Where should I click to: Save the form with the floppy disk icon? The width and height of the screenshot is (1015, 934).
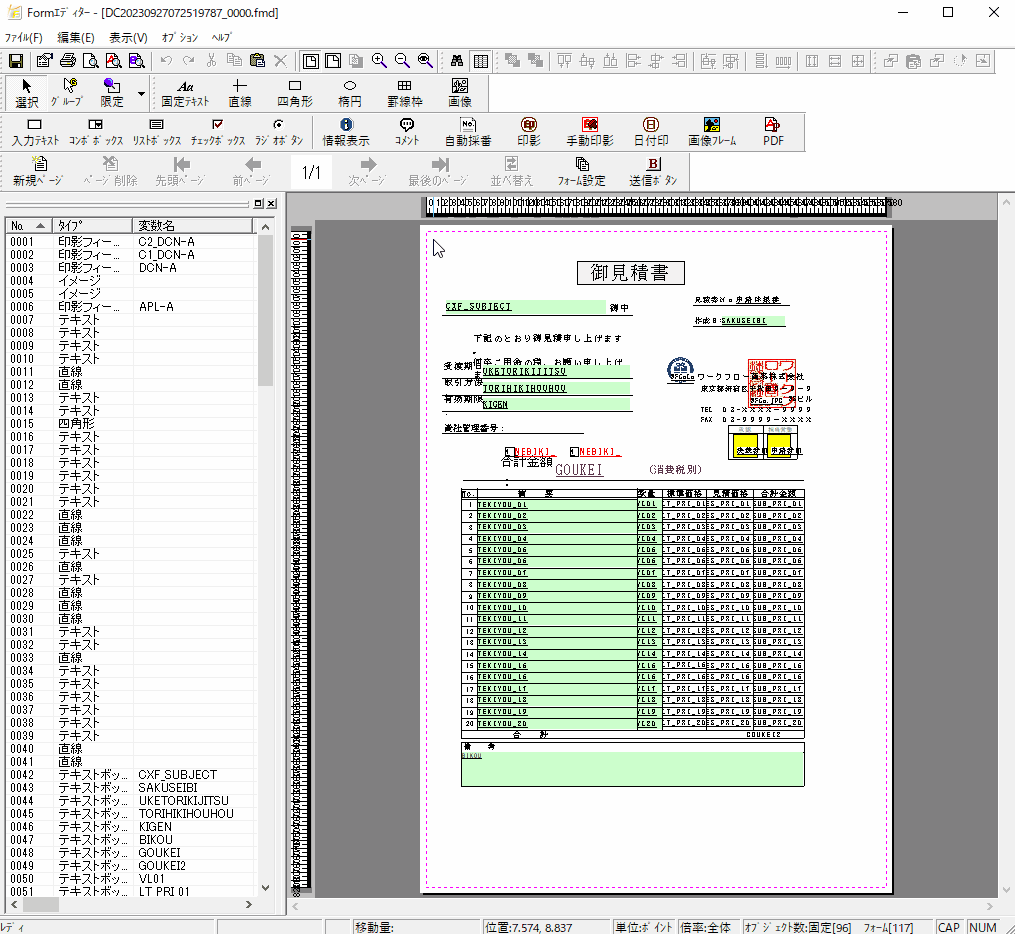point(16,61)
